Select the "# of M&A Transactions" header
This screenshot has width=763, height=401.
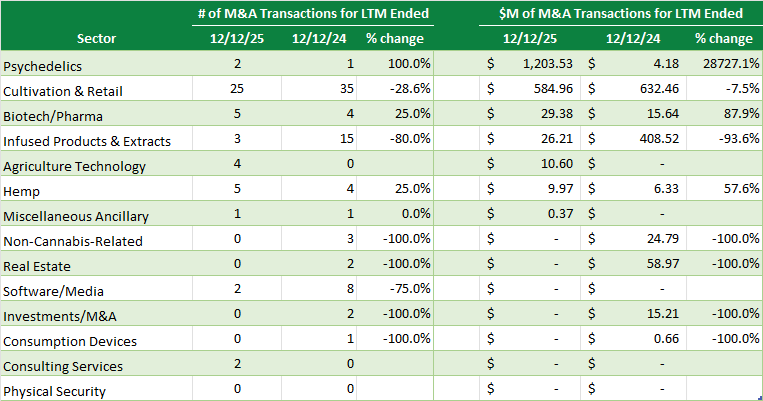312,13
